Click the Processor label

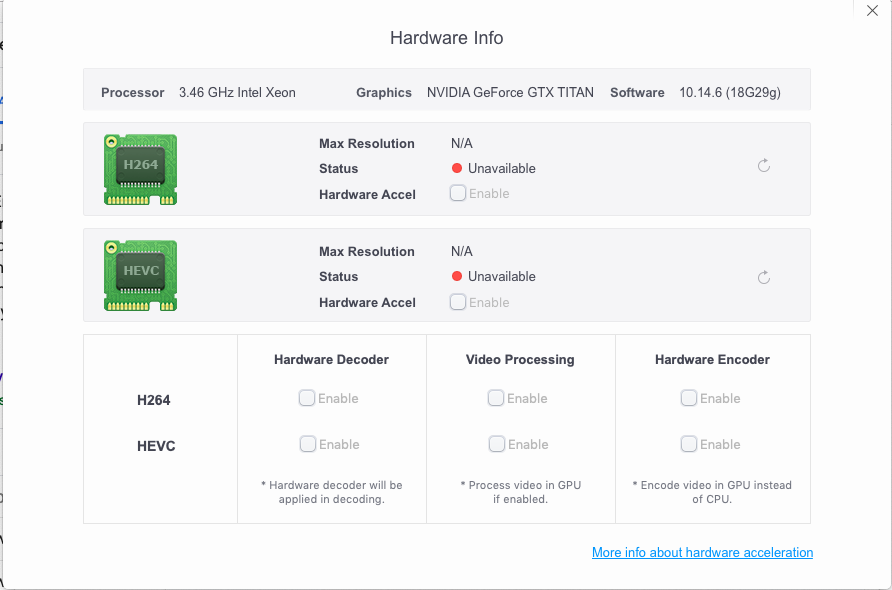click(133, 92)
